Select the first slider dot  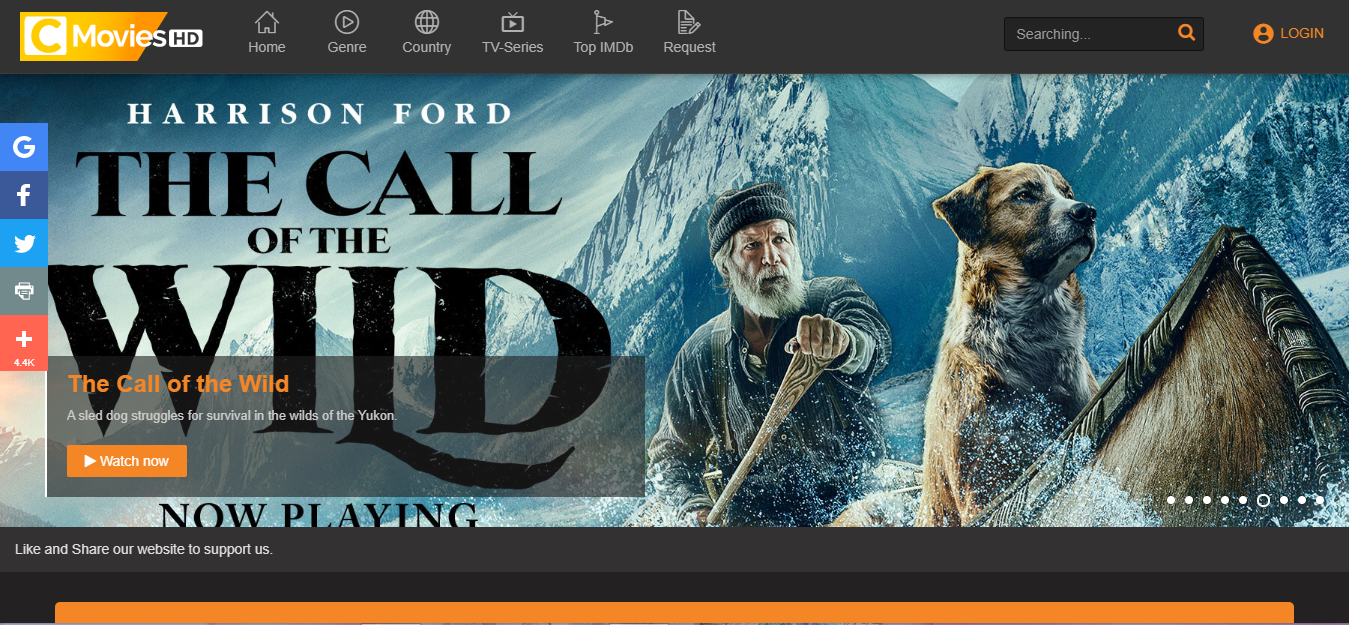pyautogui.click(x=1171, y=500)
